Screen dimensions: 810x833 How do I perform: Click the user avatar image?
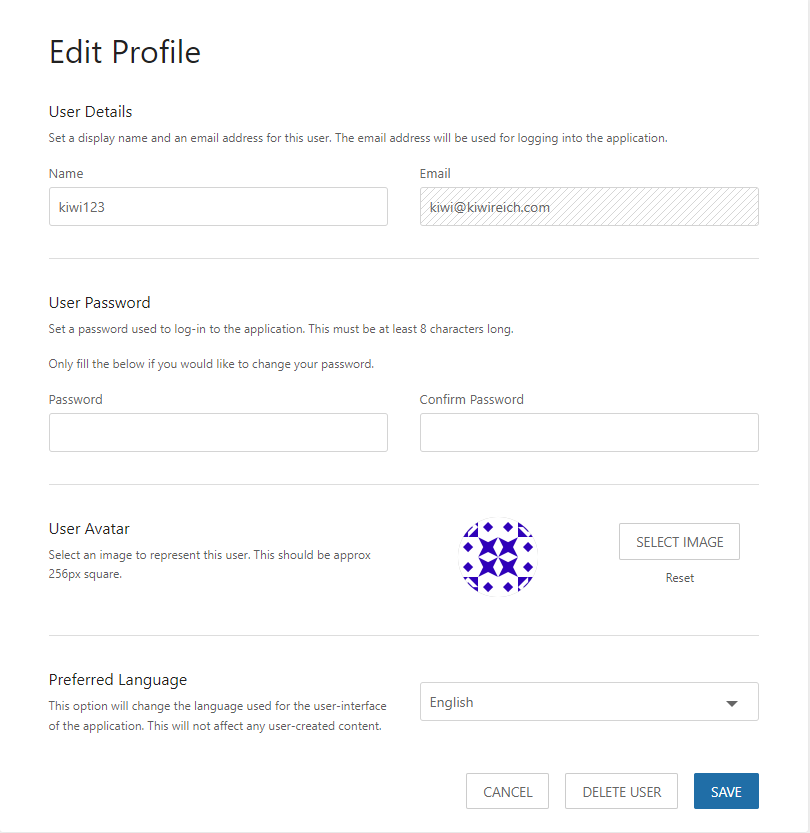click(x=497, y=558)
